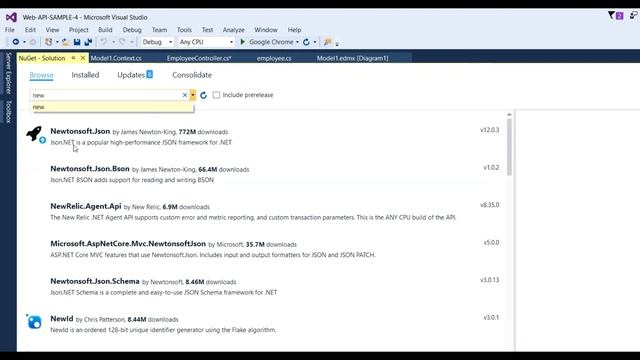Click the Find in Files toolbar icon
Screen dimensions: 640x360
(x=327, y=42)
